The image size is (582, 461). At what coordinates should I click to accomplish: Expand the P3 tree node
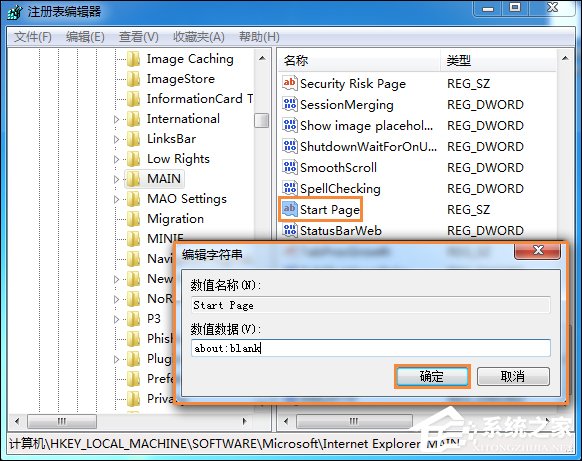116,320
